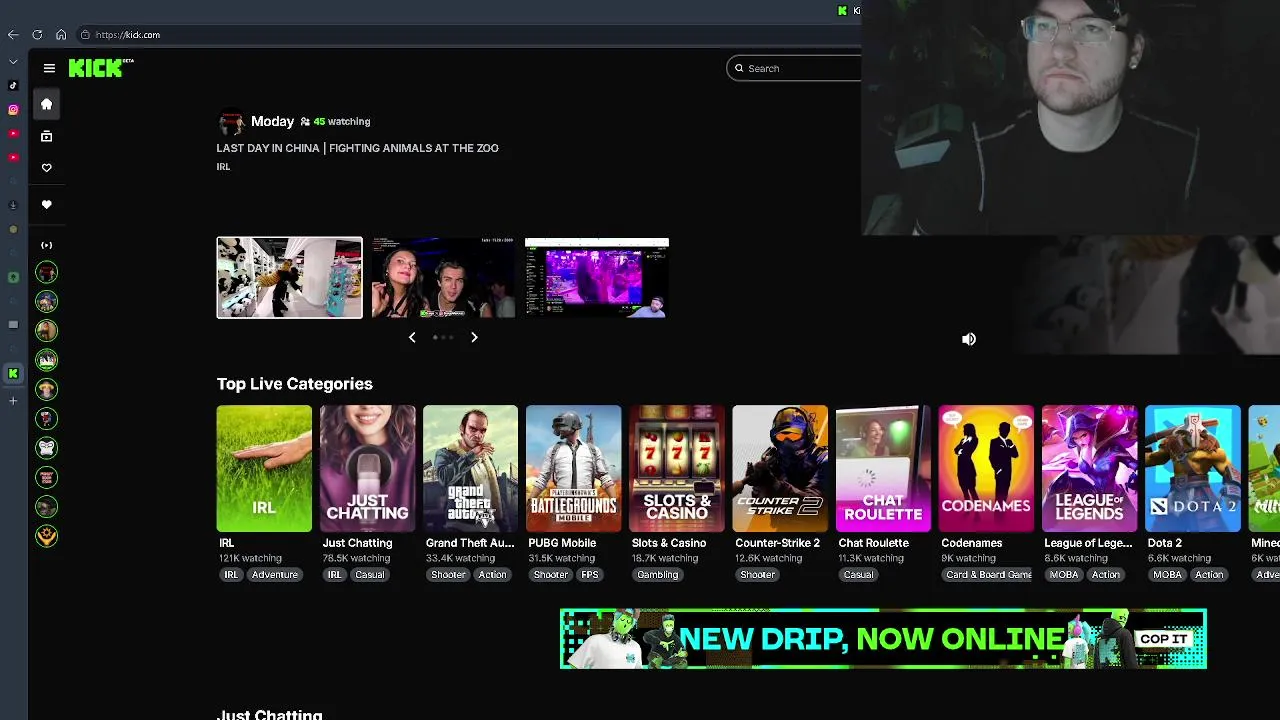Select the purple screen carousel thumbnail

tap(597, 278)
